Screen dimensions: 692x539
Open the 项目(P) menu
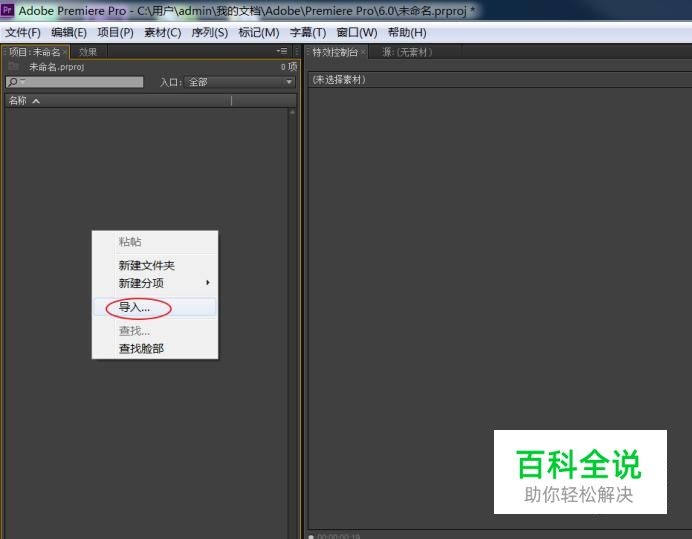click(x=115, y=33)
